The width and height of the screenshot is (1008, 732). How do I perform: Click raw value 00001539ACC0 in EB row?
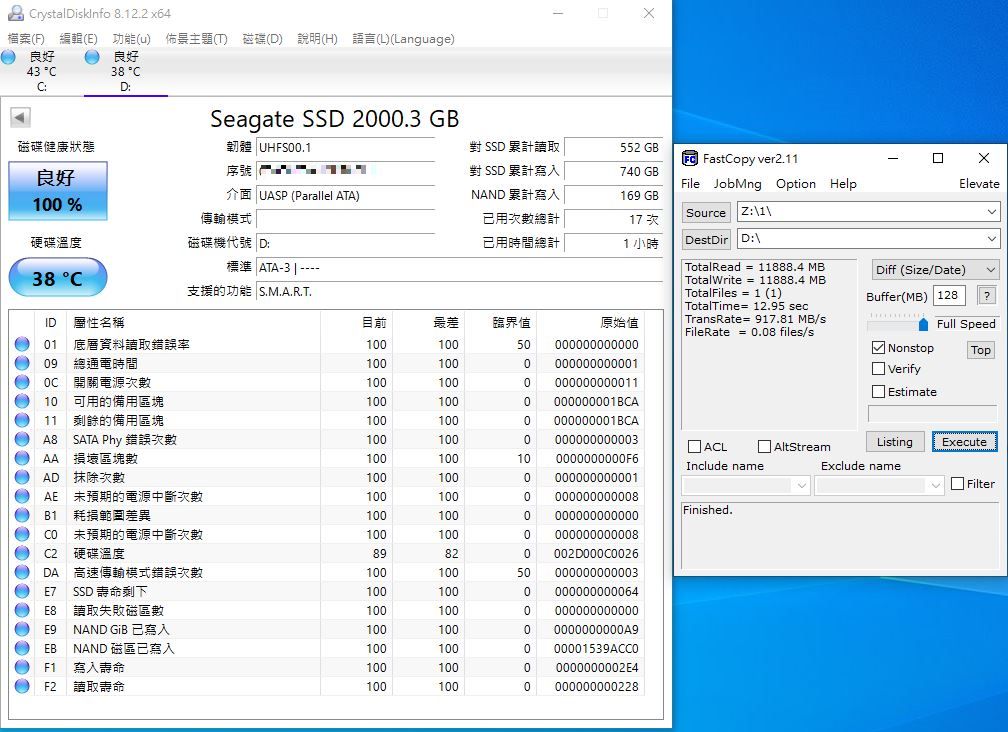point(596,648)
